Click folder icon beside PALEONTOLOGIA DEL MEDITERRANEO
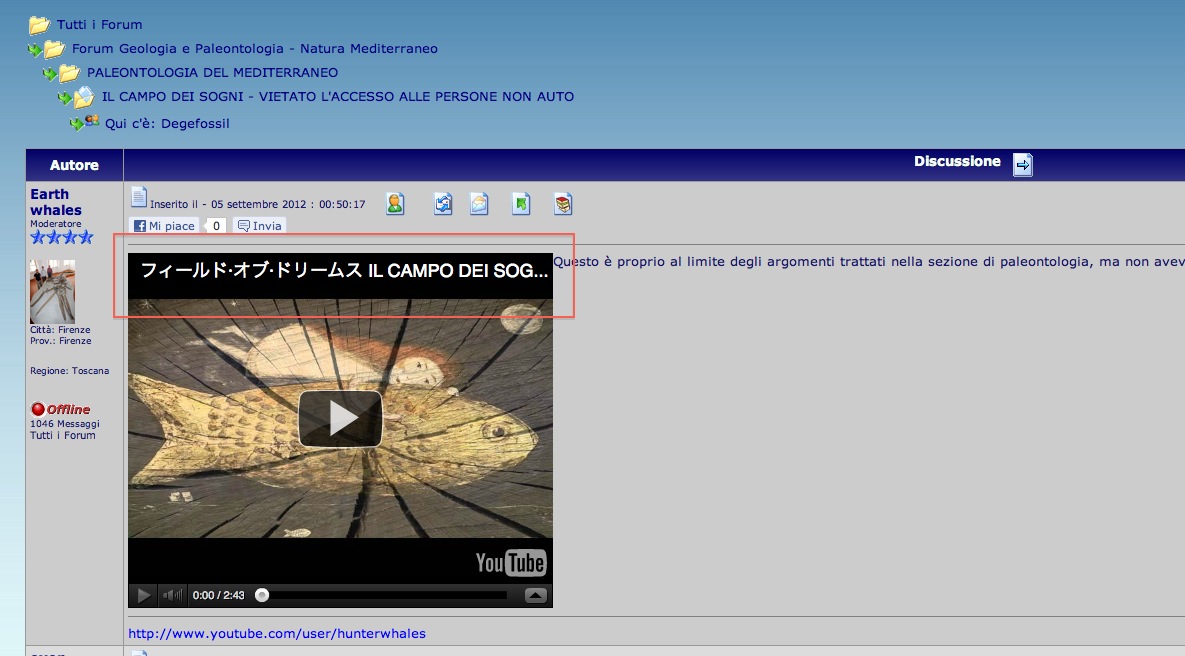1185x656 pixels. pyautogui.click(x=70, y=73)
